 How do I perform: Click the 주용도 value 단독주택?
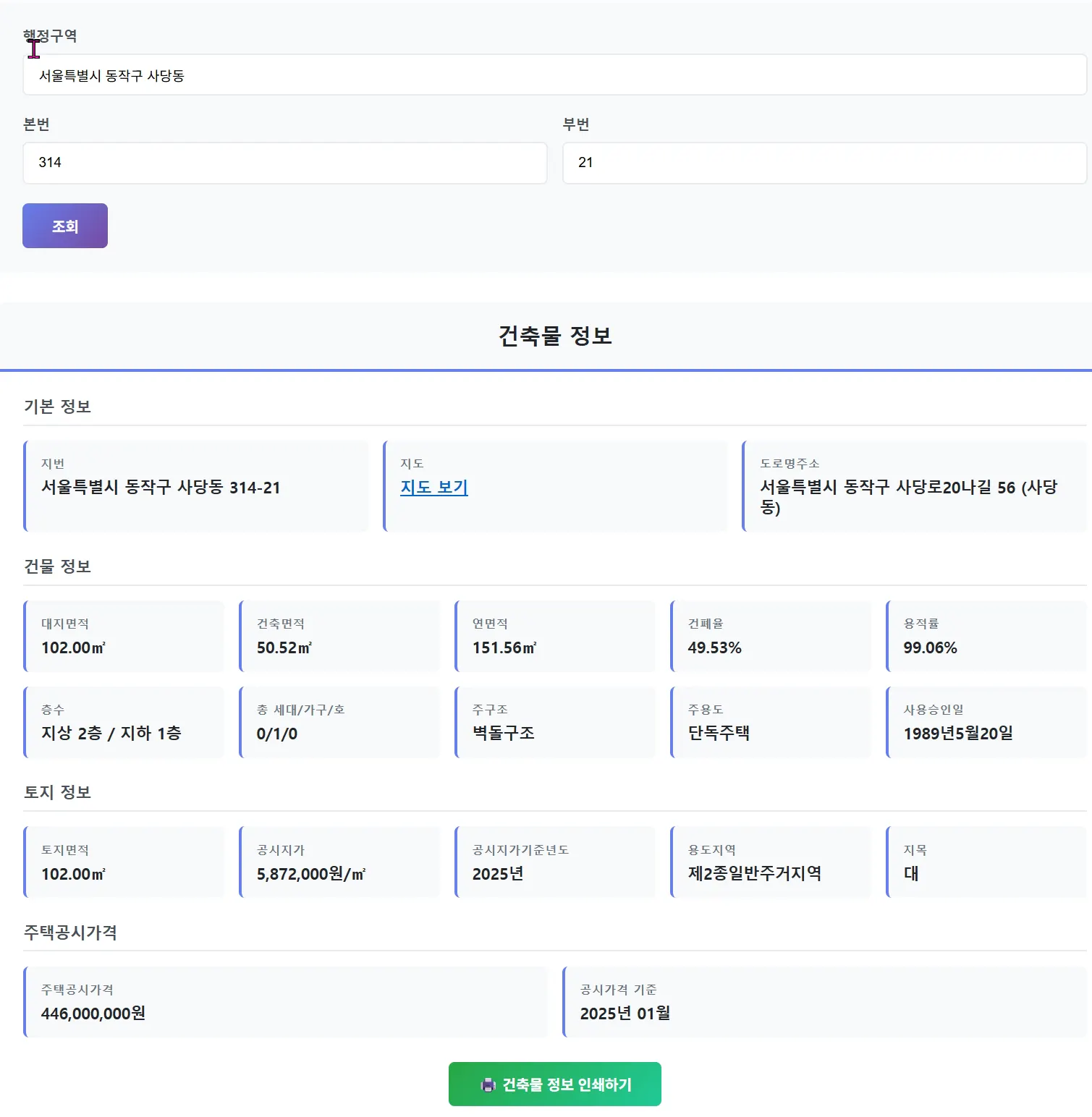pos(719,734)
